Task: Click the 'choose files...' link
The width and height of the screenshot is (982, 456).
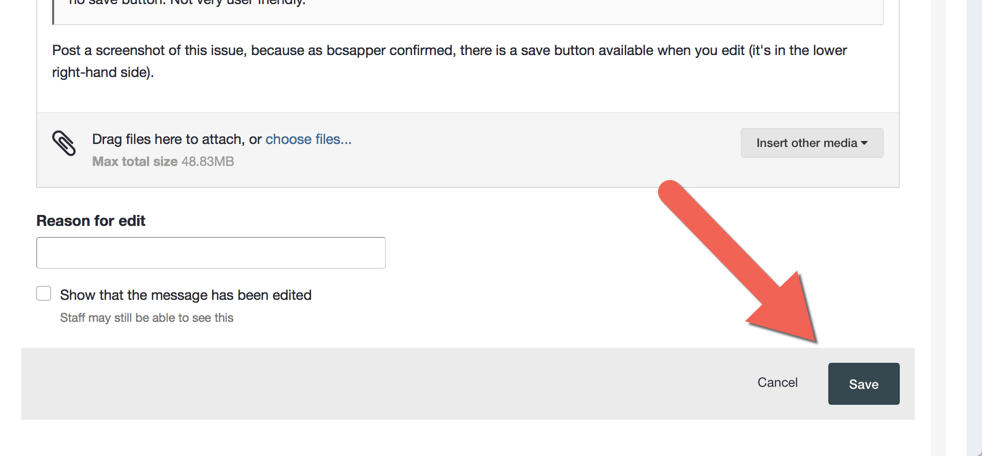Action: (308, 139)
